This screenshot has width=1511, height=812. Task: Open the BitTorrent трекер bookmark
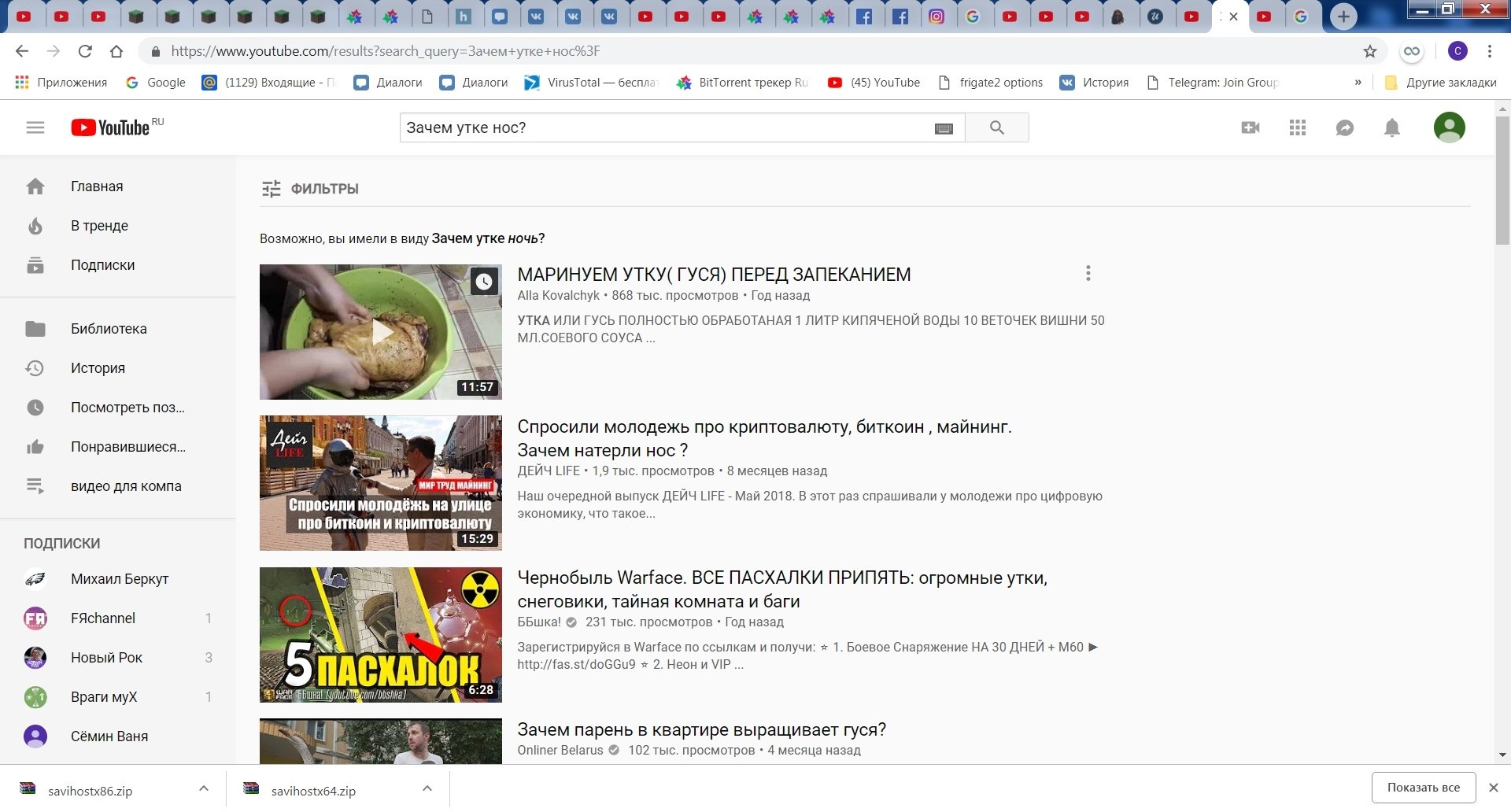[x=742, y=83]
